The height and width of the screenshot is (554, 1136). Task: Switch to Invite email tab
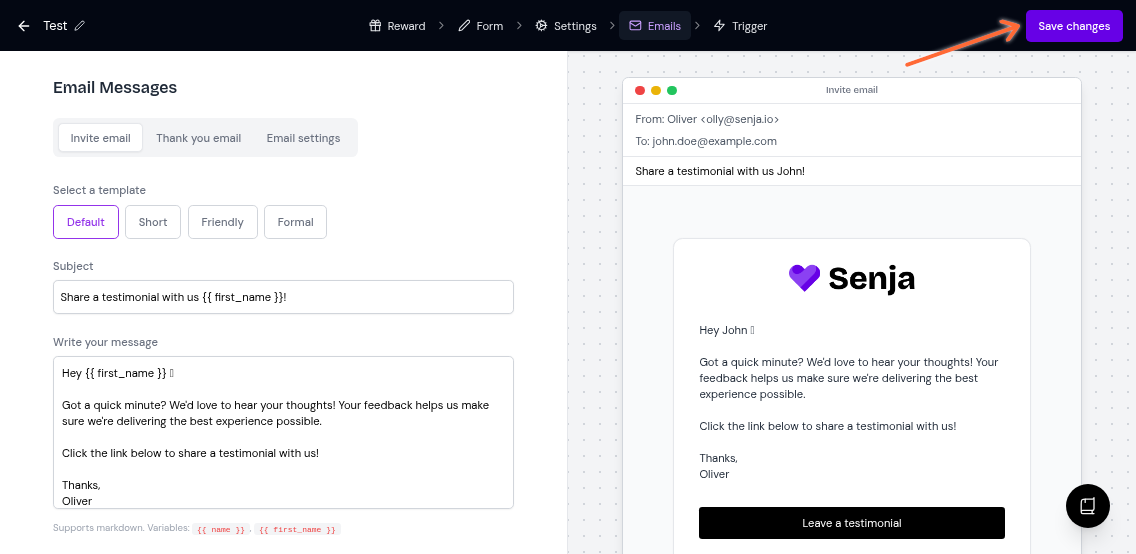(101, 138)
